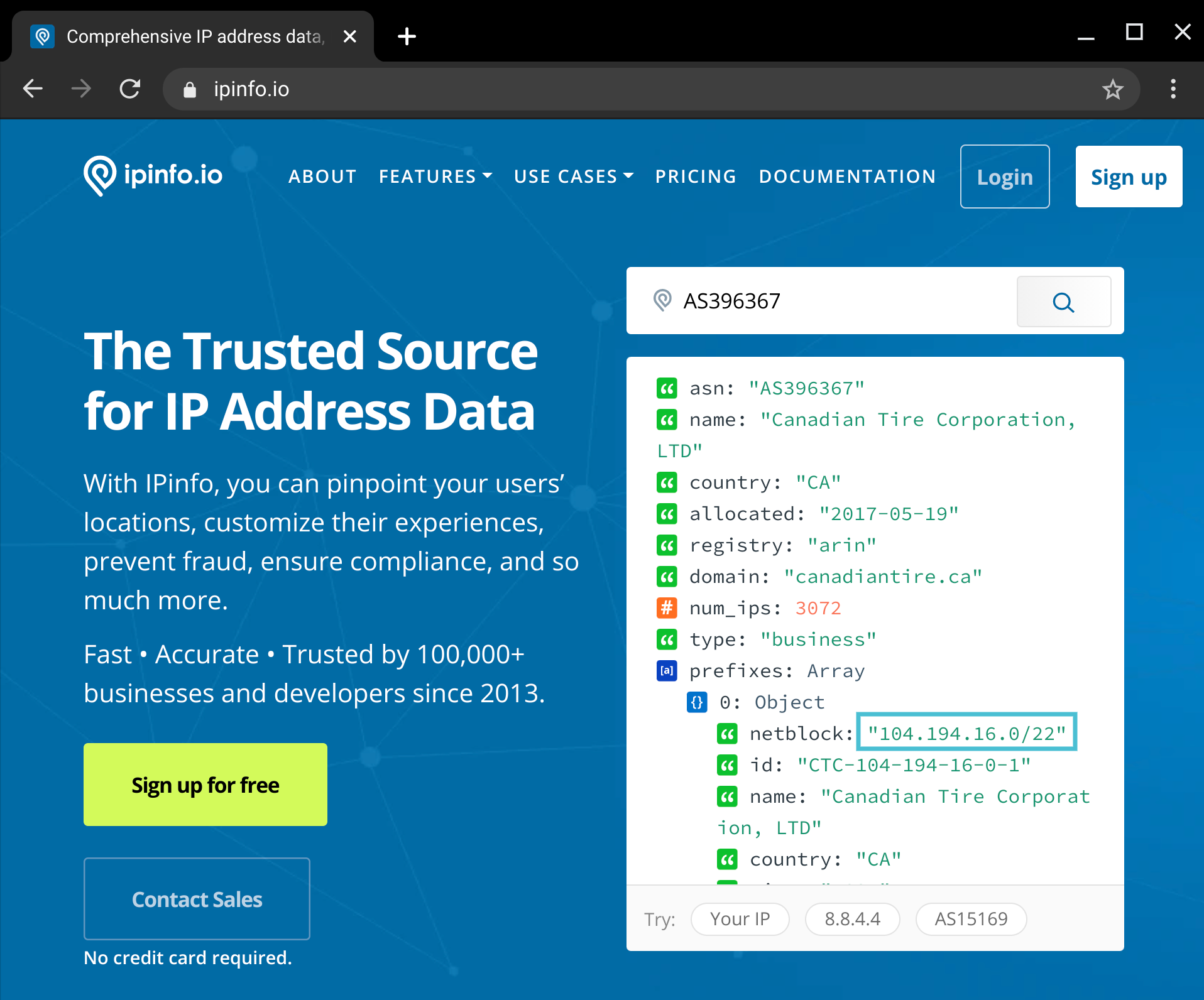
Task: Click the Login button
Action: [x=1004, y=177]
